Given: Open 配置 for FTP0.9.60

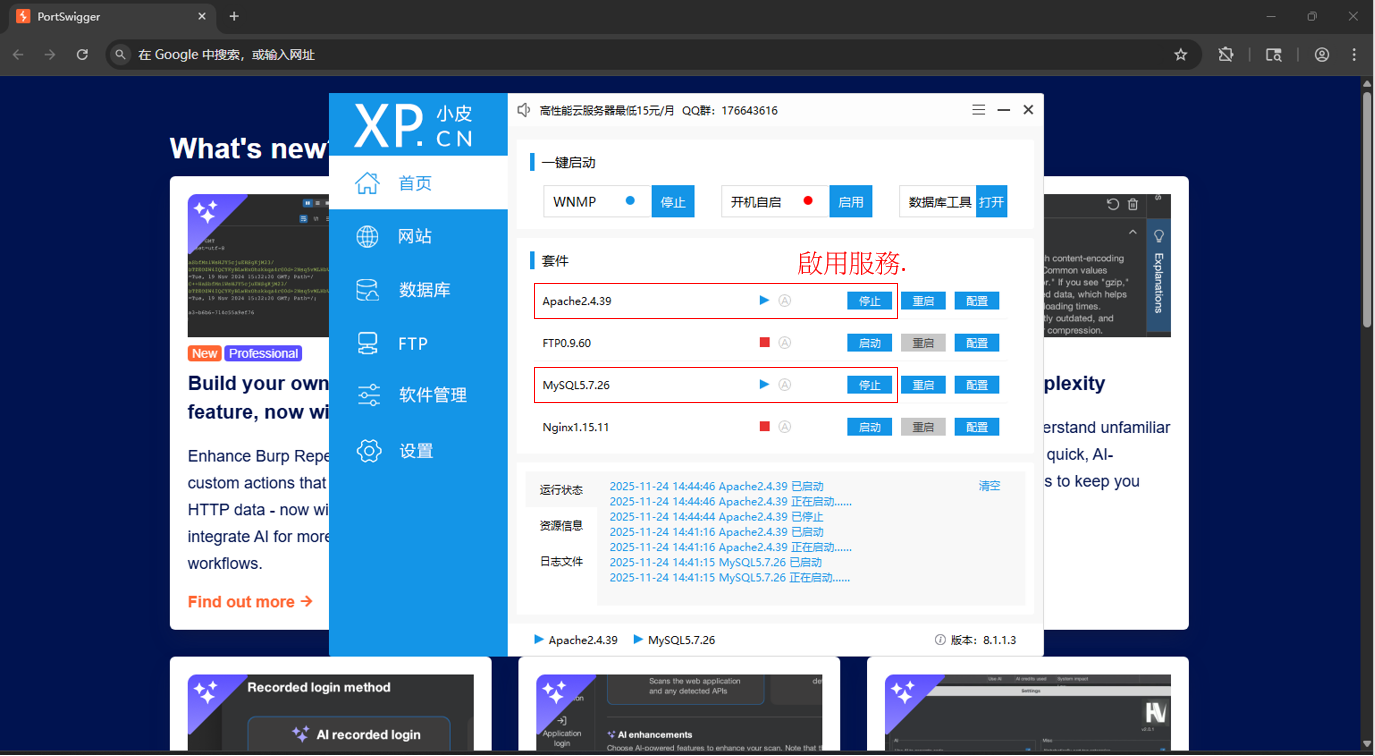Looking at the screenshot, I should 977,343.
